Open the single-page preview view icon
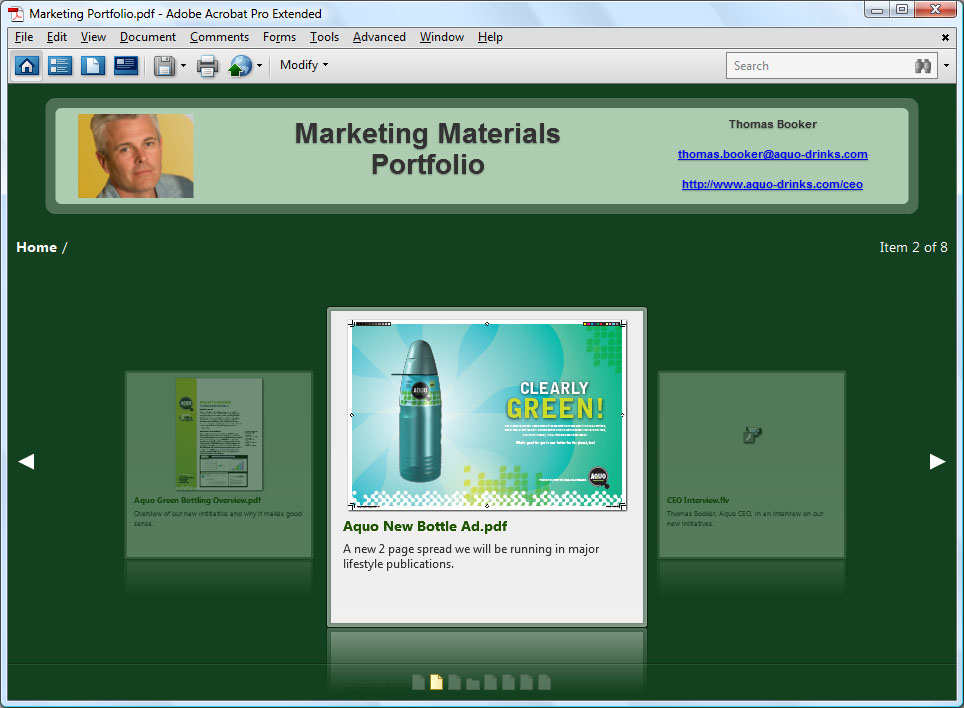The image size is (964, 708). pyautogui.click(x=93, y=66)
